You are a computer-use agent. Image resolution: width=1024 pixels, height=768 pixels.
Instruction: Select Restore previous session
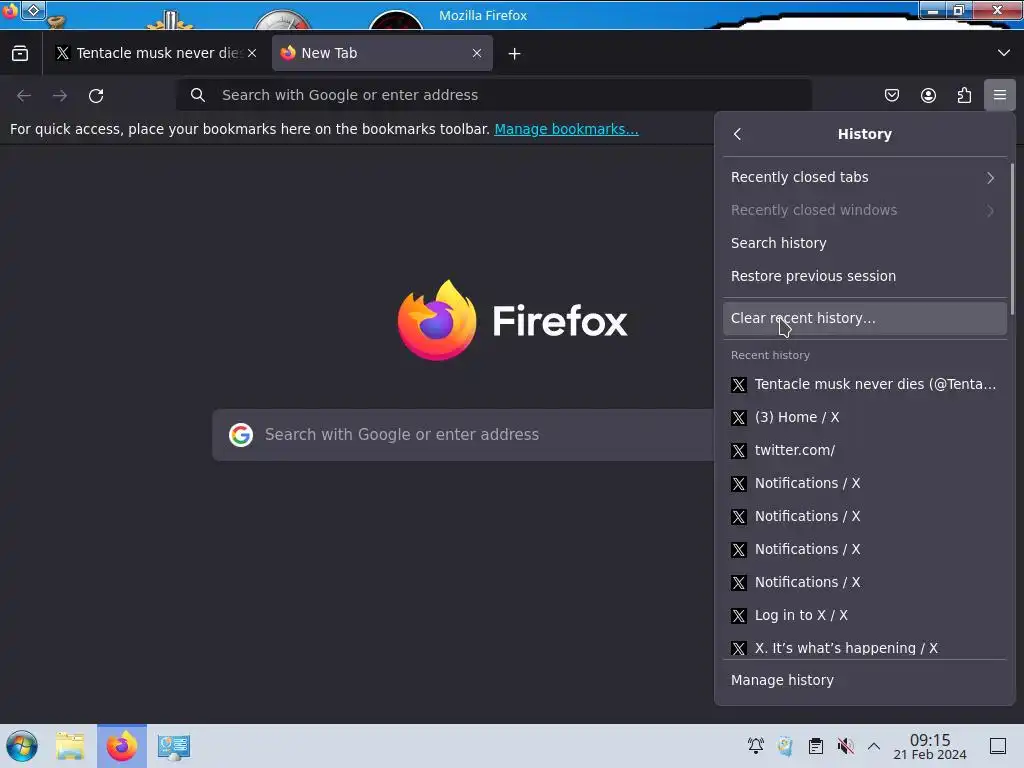[x=865, y=276]
